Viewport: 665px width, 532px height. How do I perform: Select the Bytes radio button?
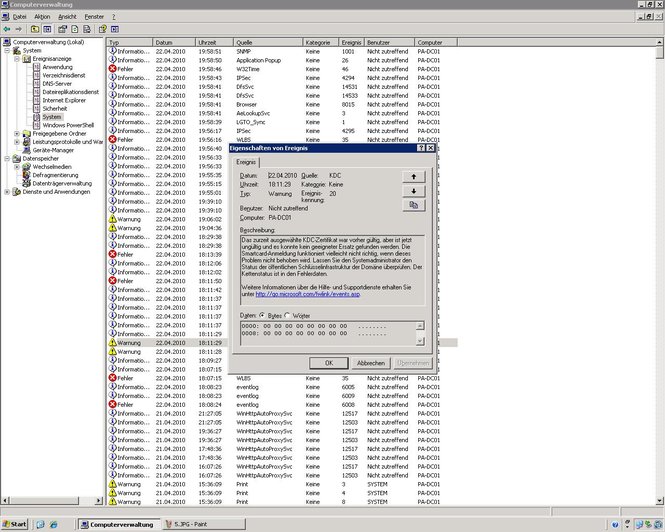262,315
